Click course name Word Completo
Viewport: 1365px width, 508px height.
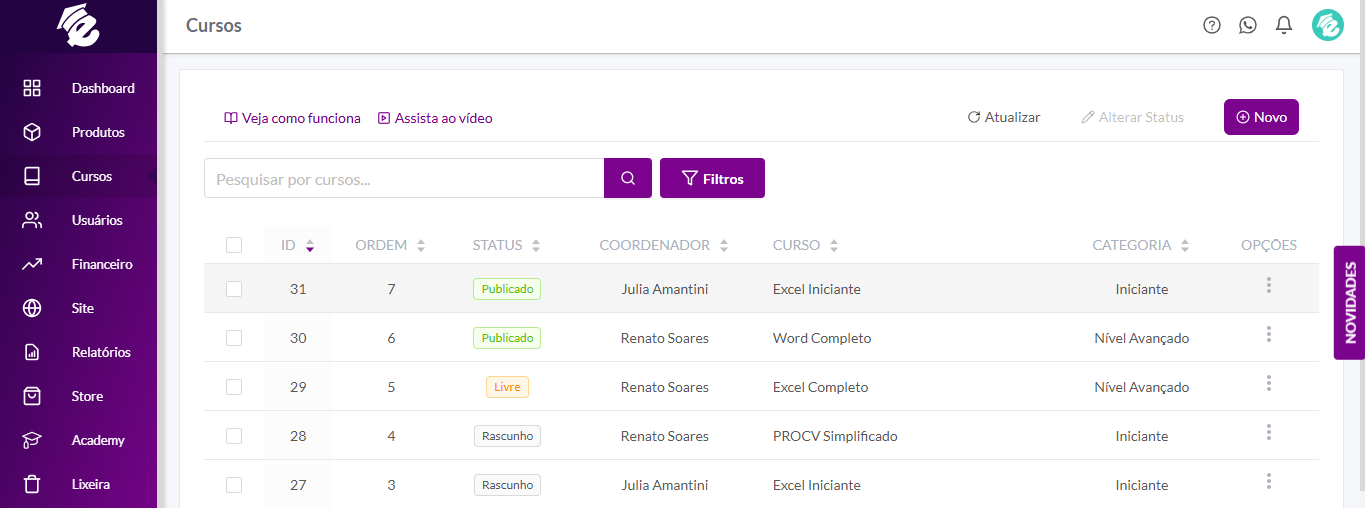pyautogui.click(x=822, y=338)
